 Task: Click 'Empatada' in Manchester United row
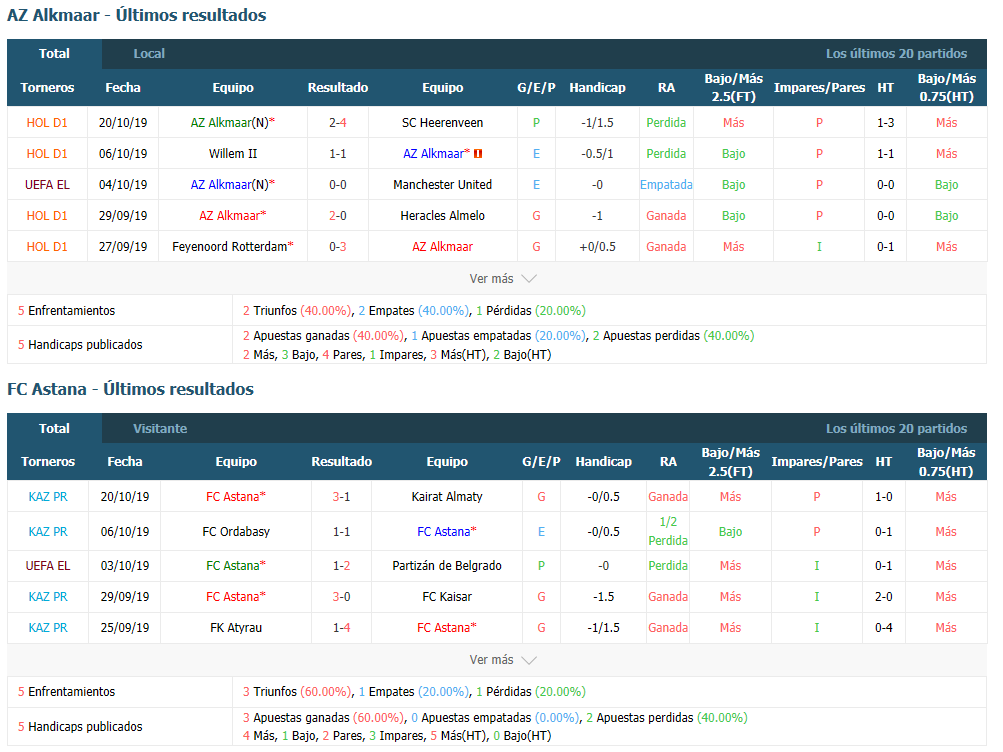click(666, 185)
